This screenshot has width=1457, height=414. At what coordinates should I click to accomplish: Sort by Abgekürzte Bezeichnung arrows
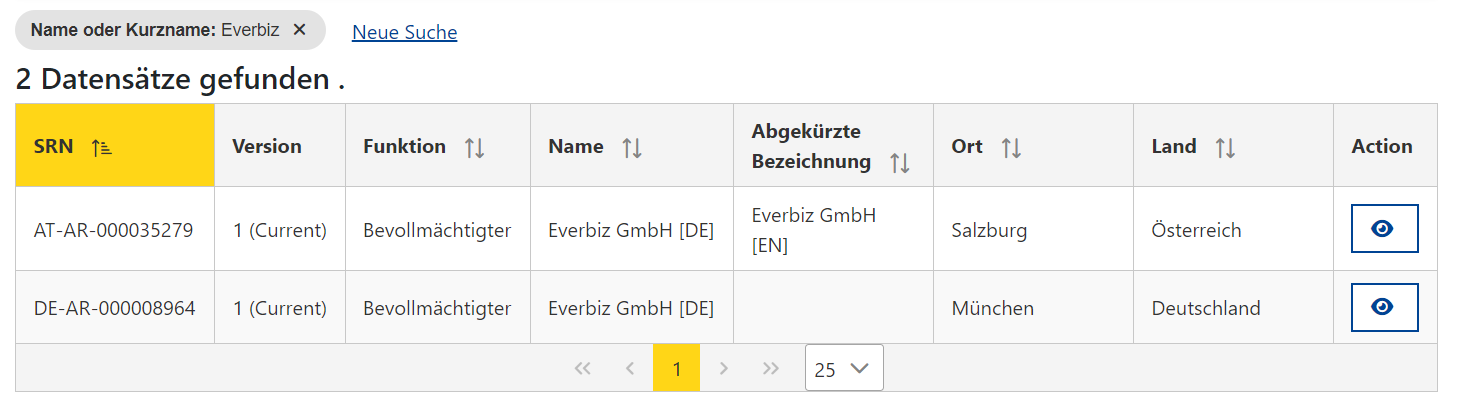(x=900, y=163)
